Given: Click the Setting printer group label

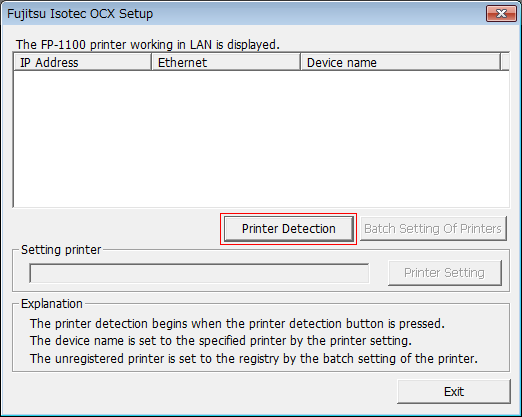Looking at the screenshot, I should pos(61,250).
